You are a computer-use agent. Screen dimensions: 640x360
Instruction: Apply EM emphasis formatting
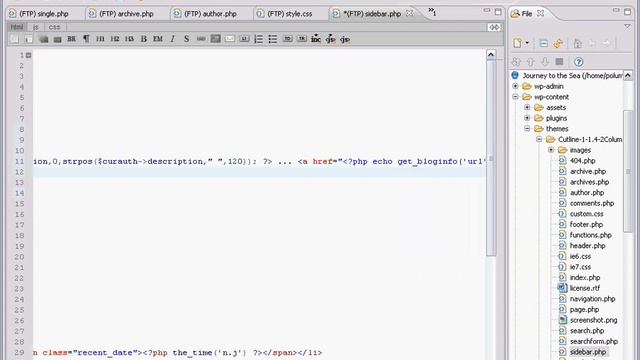pyautogui.click(x=158, y=39)
